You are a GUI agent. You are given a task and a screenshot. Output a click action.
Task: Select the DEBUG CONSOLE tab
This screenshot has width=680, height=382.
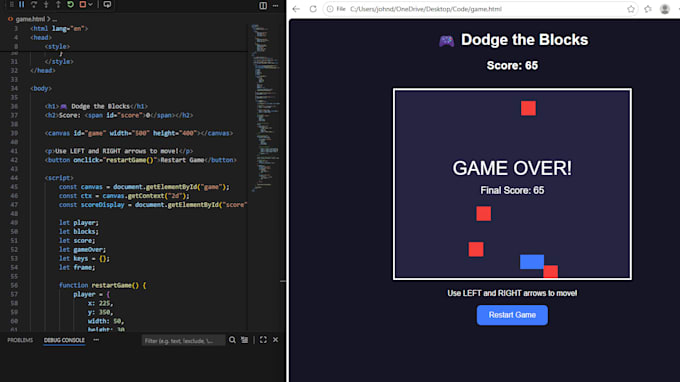[64, 340]
